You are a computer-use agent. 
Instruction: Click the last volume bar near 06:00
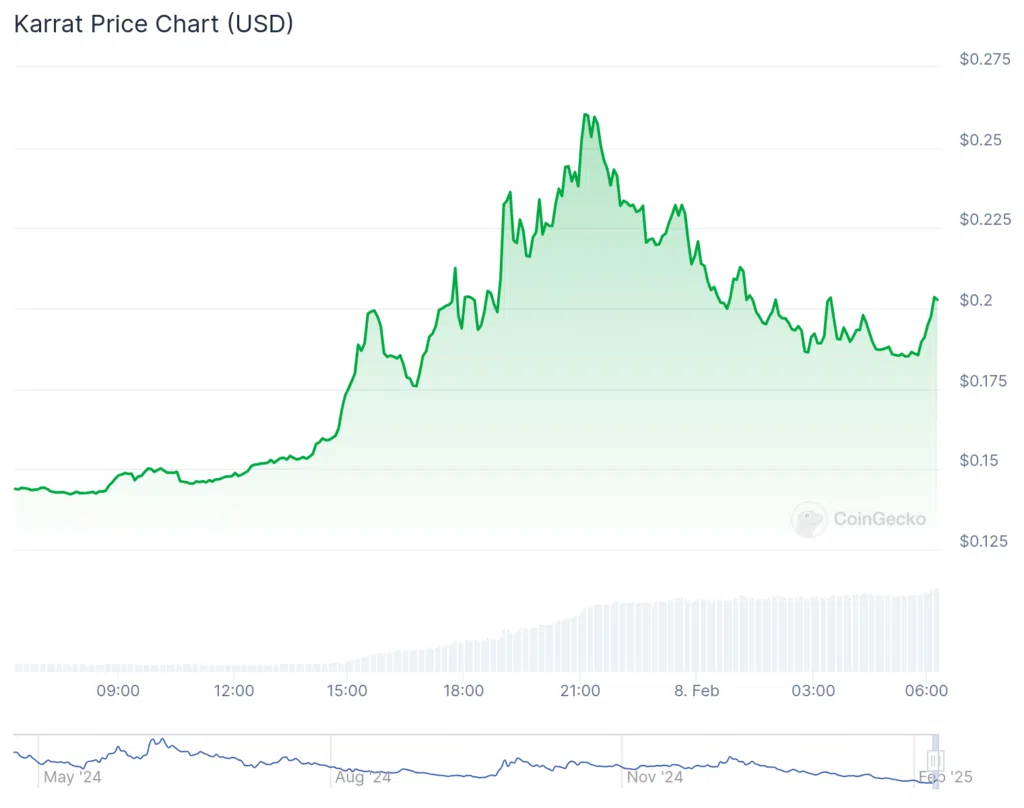937,630
